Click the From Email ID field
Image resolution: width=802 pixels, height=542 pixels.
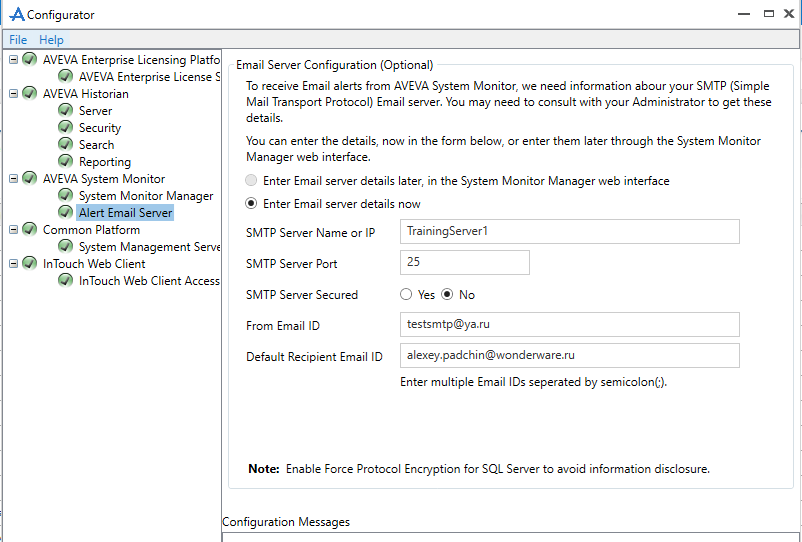[570, 324]
